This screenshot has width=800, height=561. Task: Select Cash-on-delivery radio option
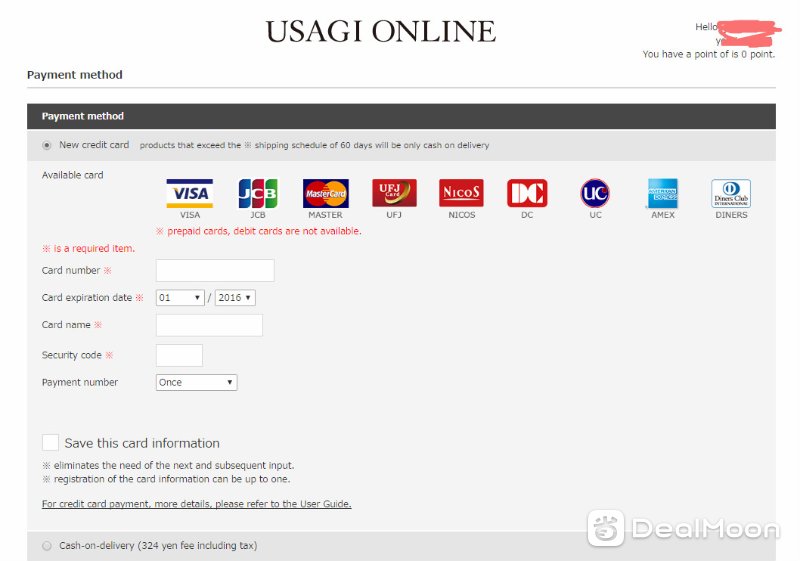click(x=47, y=546)
